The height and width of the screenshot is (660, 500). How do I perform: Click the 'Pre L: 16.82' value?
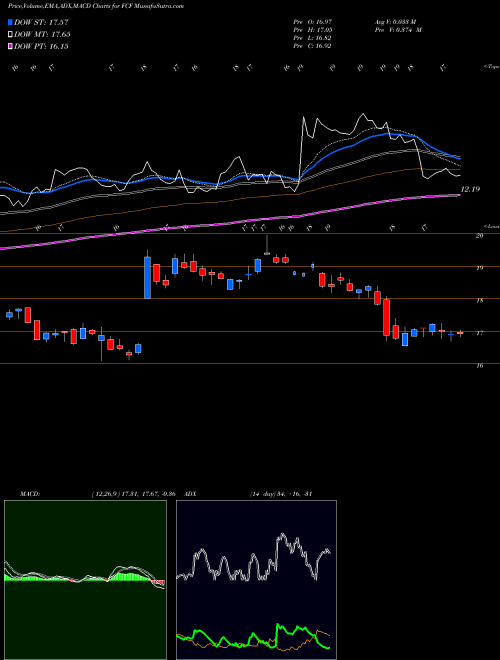314,38
